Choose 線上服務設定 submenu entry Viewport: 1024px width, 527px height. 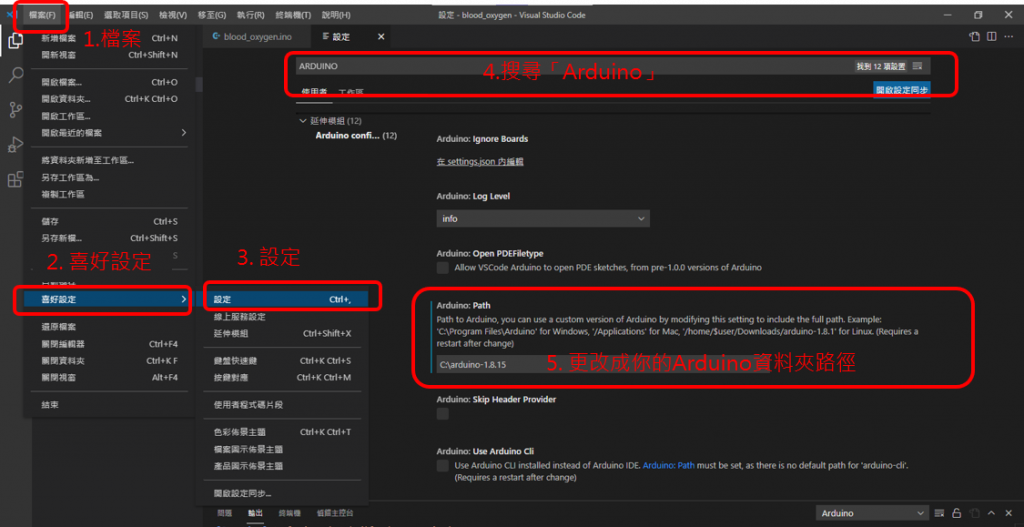click(x=282, y=317)
